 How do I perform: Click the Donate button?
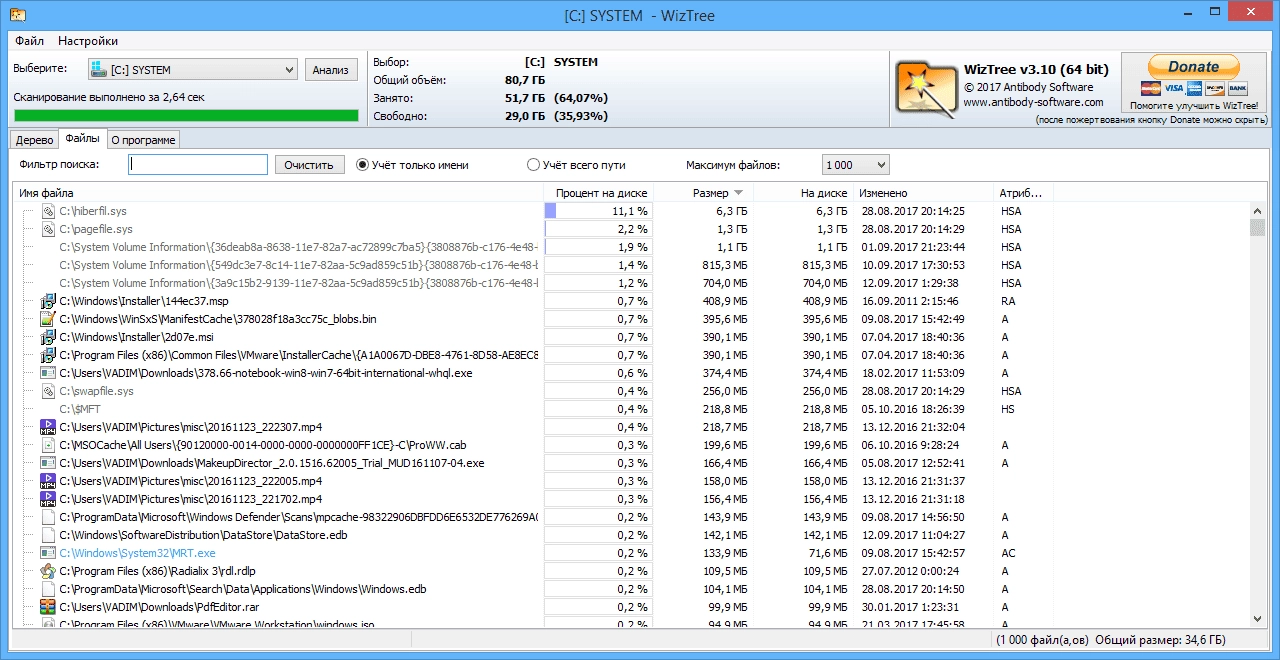1193,67
